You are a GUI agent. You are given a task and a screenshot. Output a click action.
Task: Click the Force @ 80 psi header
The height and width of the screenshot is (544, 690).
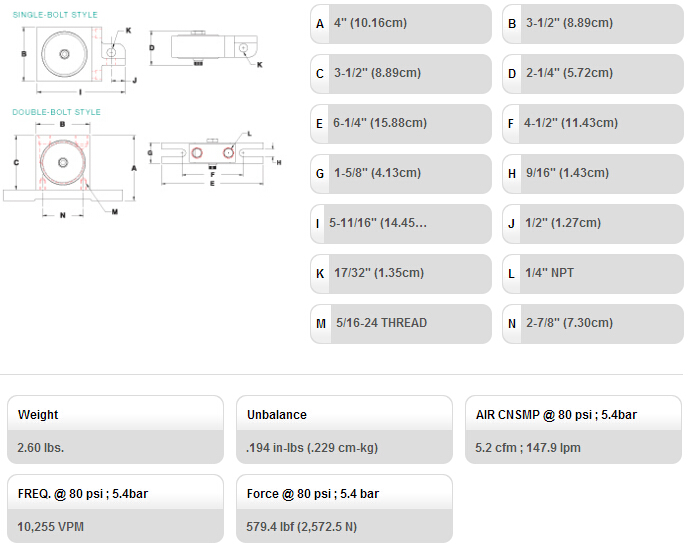pyautogui.click(x=313, y=494)
